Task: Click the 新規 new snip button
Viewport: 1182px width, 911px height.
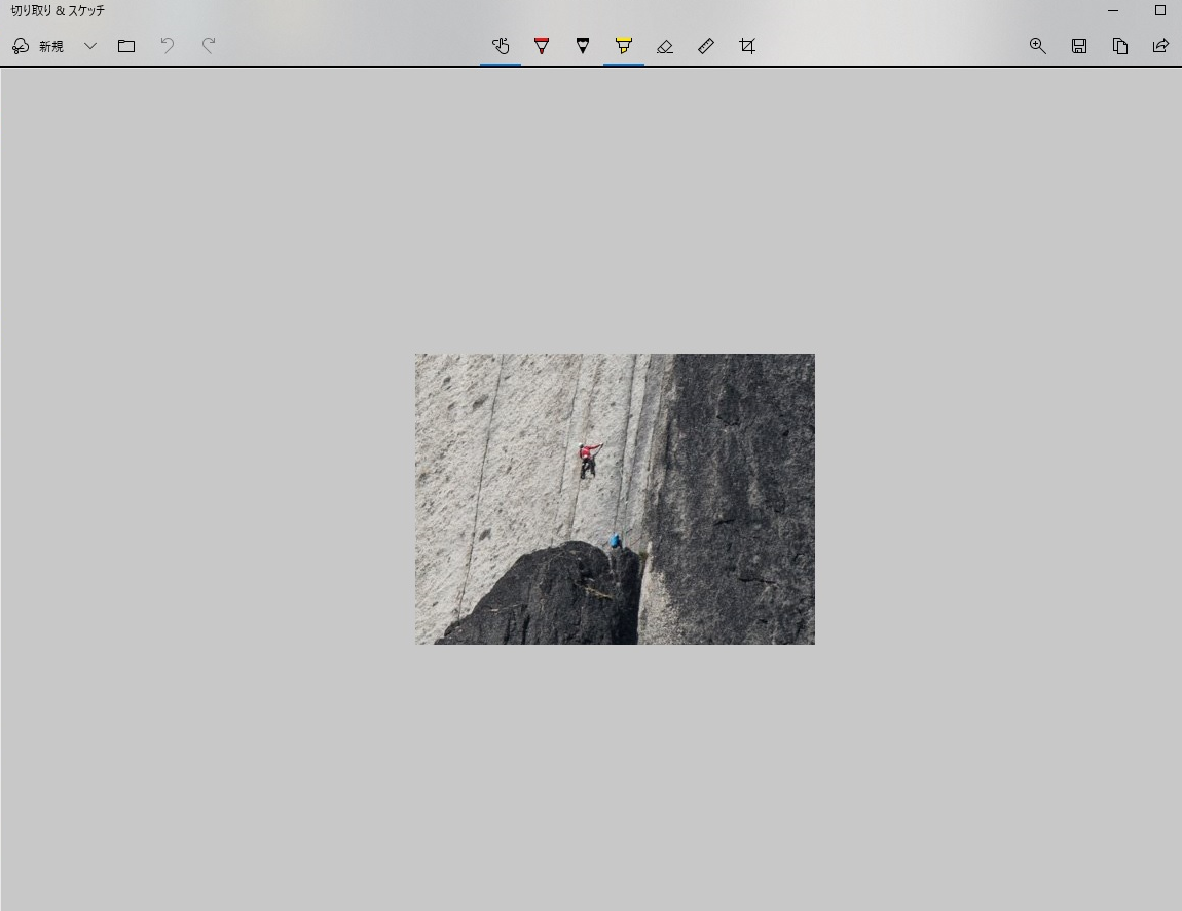Action: point(38,46)
